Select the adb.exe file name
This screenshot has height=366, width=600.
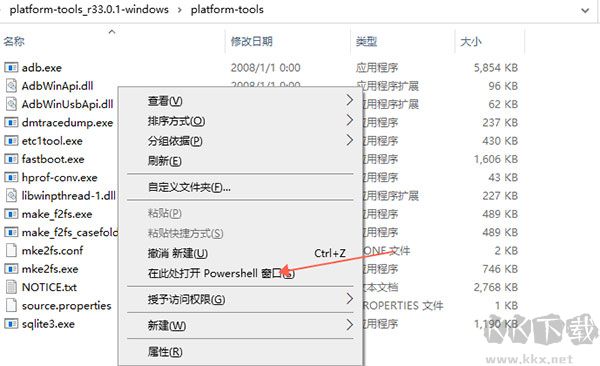click(x=42, y=68)
